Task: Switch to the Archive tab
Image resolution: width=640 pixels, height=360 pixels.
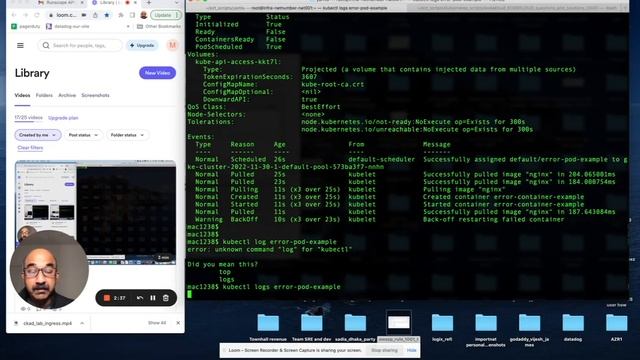Action: [67, 95]
